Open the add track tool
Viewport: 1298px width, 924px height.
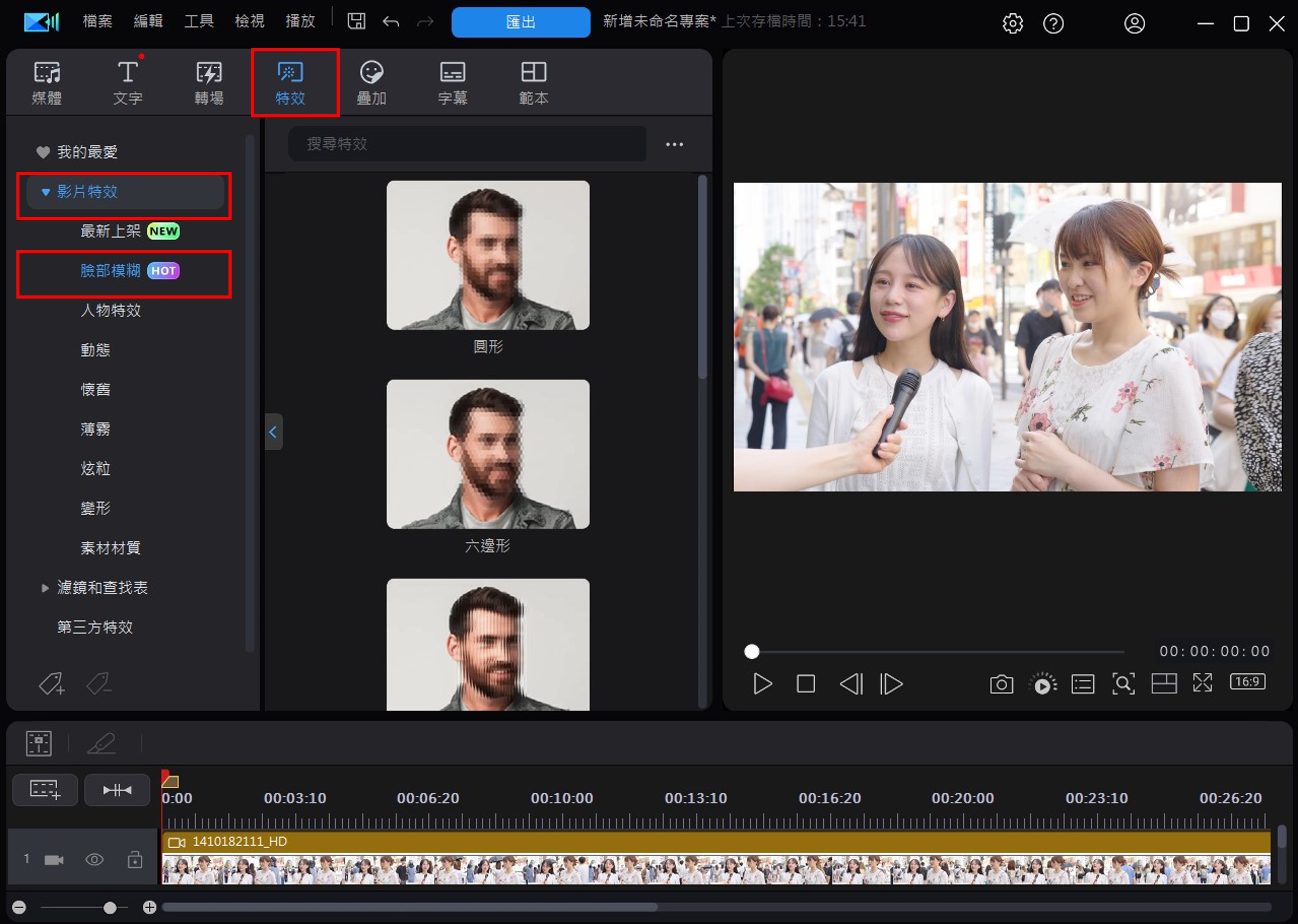pyautogui.click(x=45, y=790)
